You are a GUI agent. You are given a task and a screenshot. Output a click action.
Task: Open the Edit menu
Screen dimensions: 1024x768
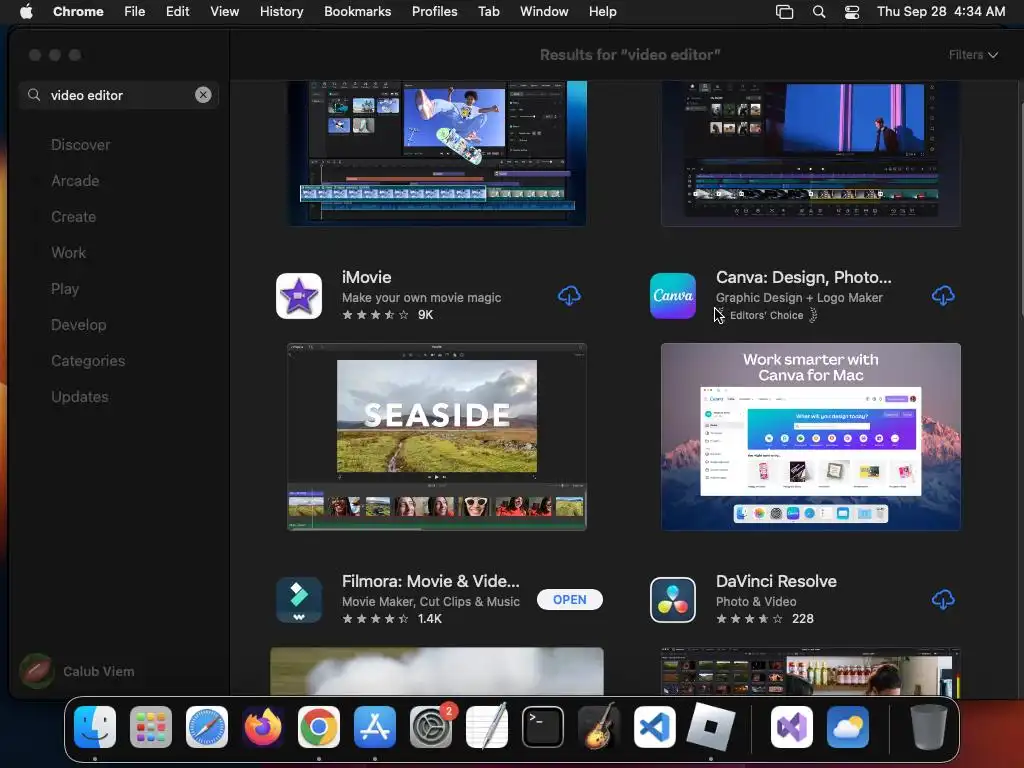point(177,12)
